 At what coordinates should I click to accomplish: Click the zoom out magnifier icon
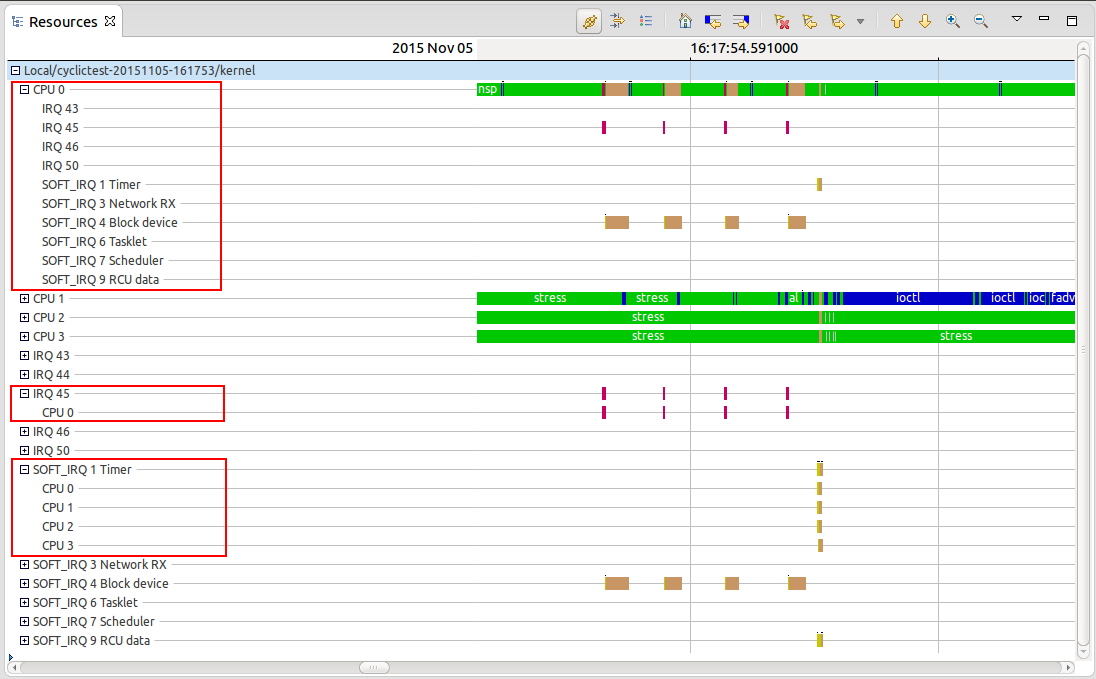pos(981,21)
